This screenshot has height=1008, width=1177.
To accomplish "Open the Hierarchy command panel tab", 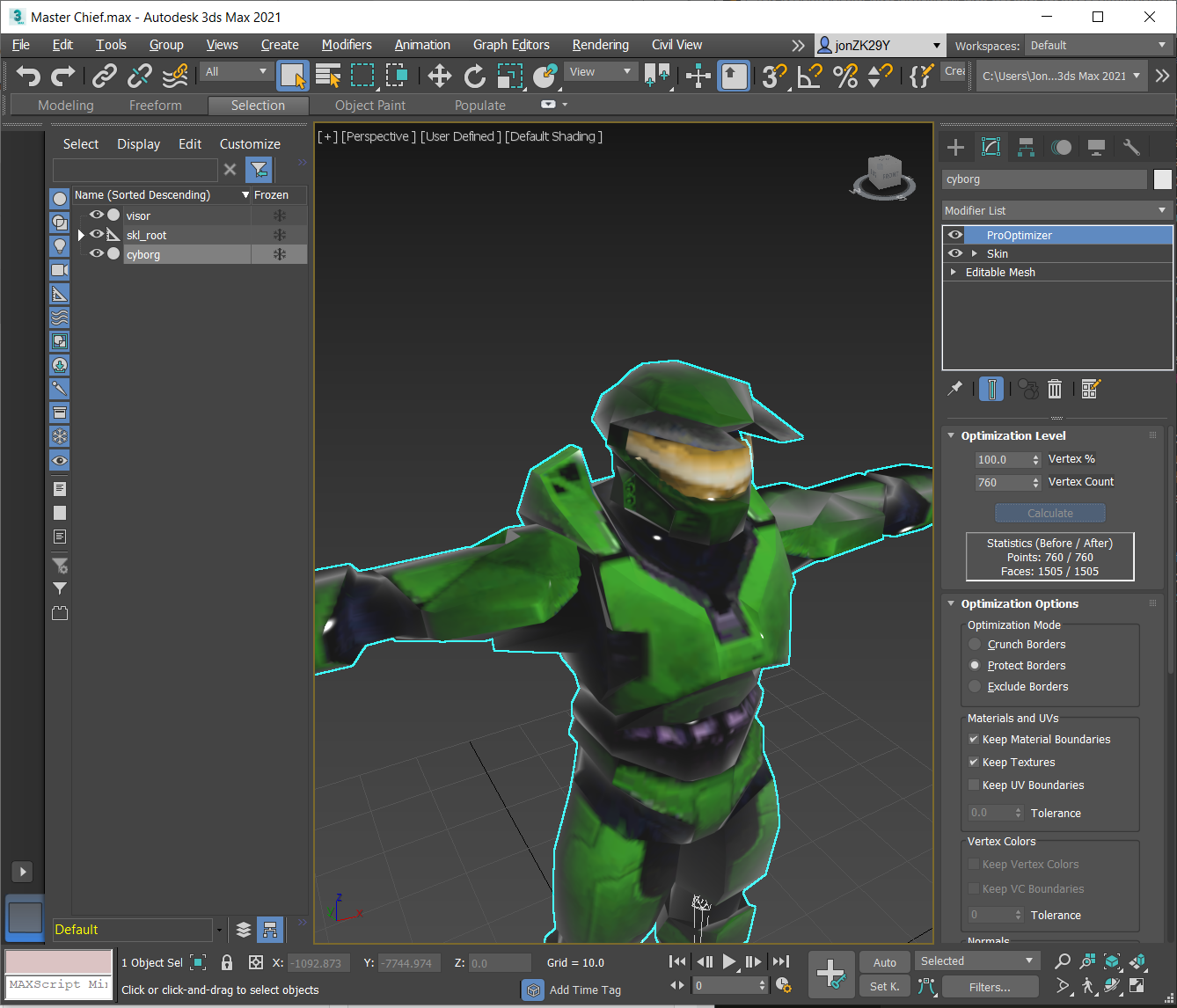I will tap(1026, 148).
